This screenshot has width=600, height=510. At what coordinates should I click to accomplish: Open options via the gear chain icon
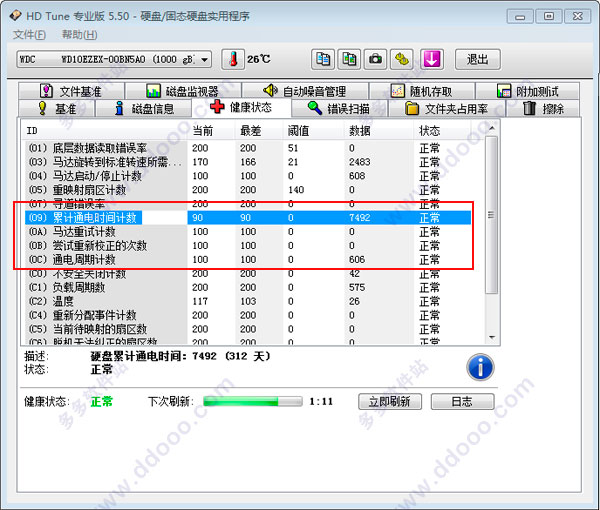tap(401, 59)
